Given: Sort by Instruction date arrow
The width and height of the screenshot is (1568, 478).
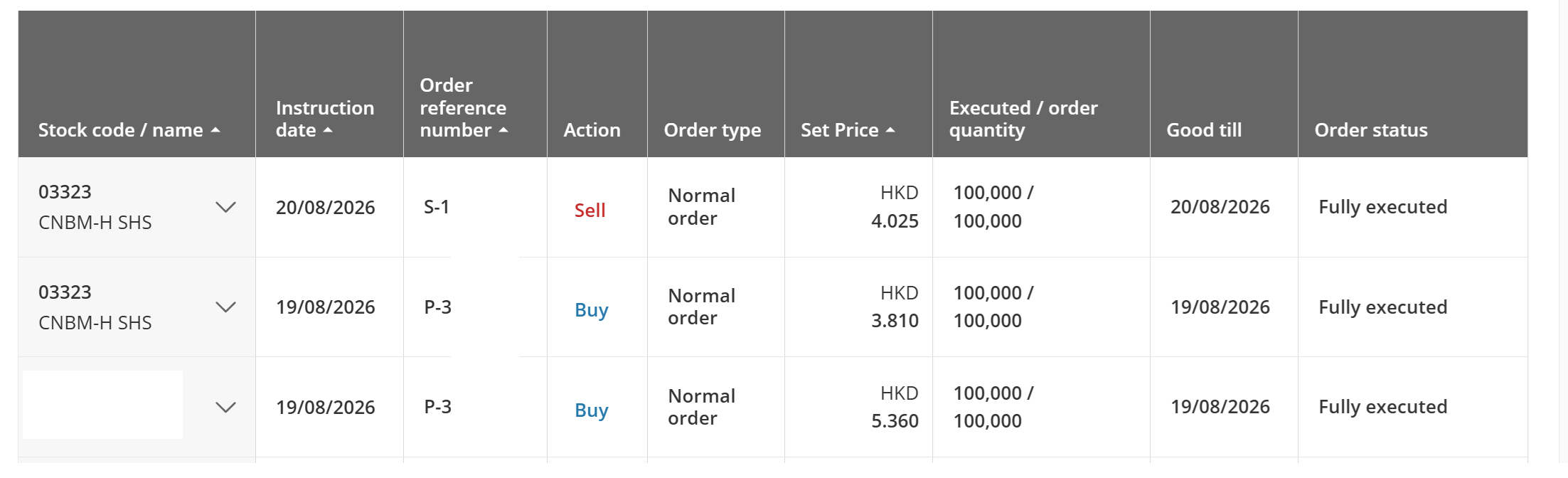Looking at the screenshot, I should tap(328, 130).
